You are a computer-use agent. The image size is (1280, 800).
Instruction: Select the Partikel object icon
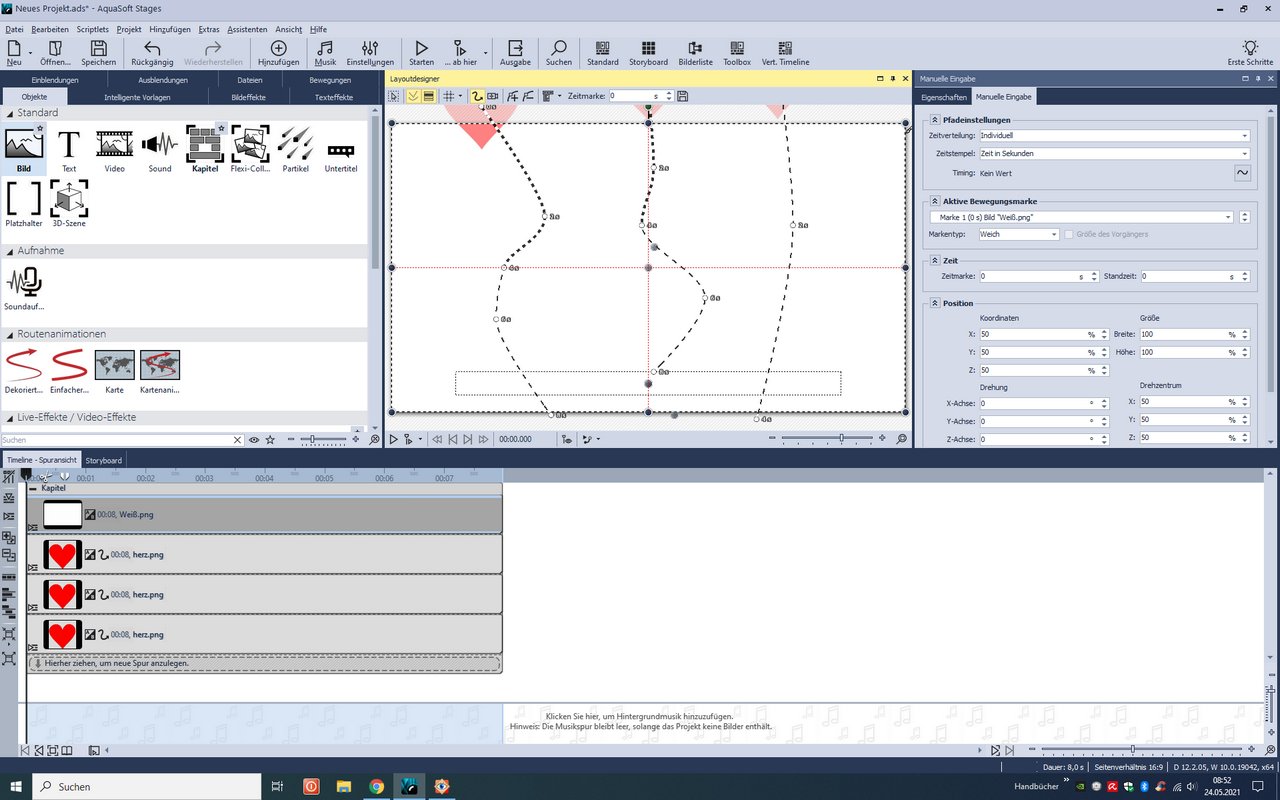[295, 146]
